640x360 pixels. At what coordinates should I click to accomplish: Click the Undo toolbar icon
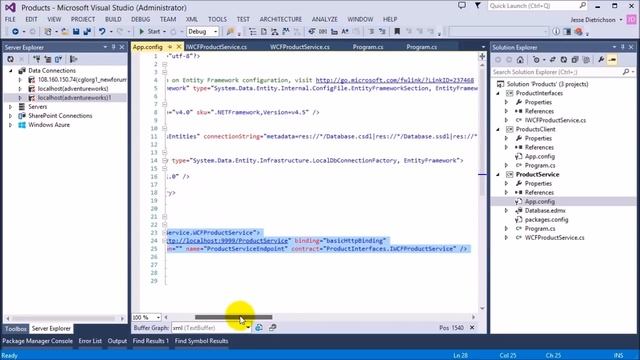[102, 31]
